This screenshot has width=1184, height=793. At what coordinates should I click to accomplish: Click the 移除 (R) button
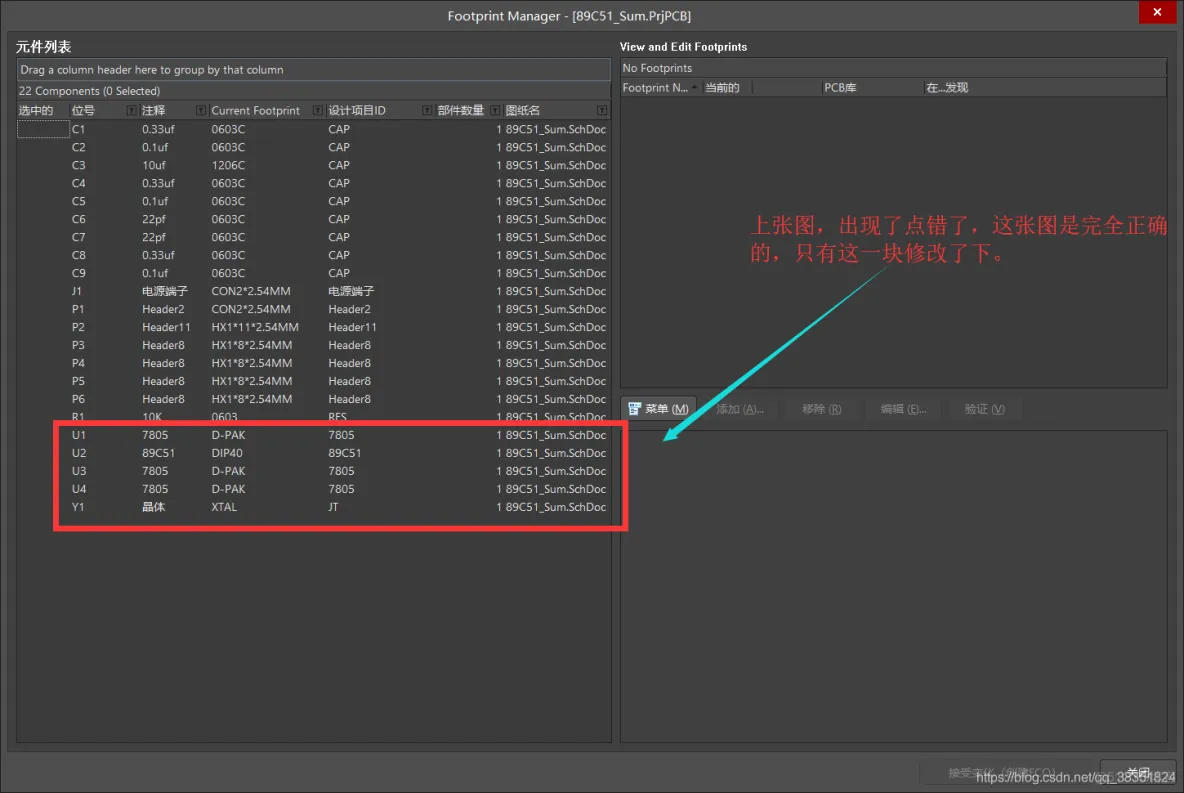pos(821,409)
